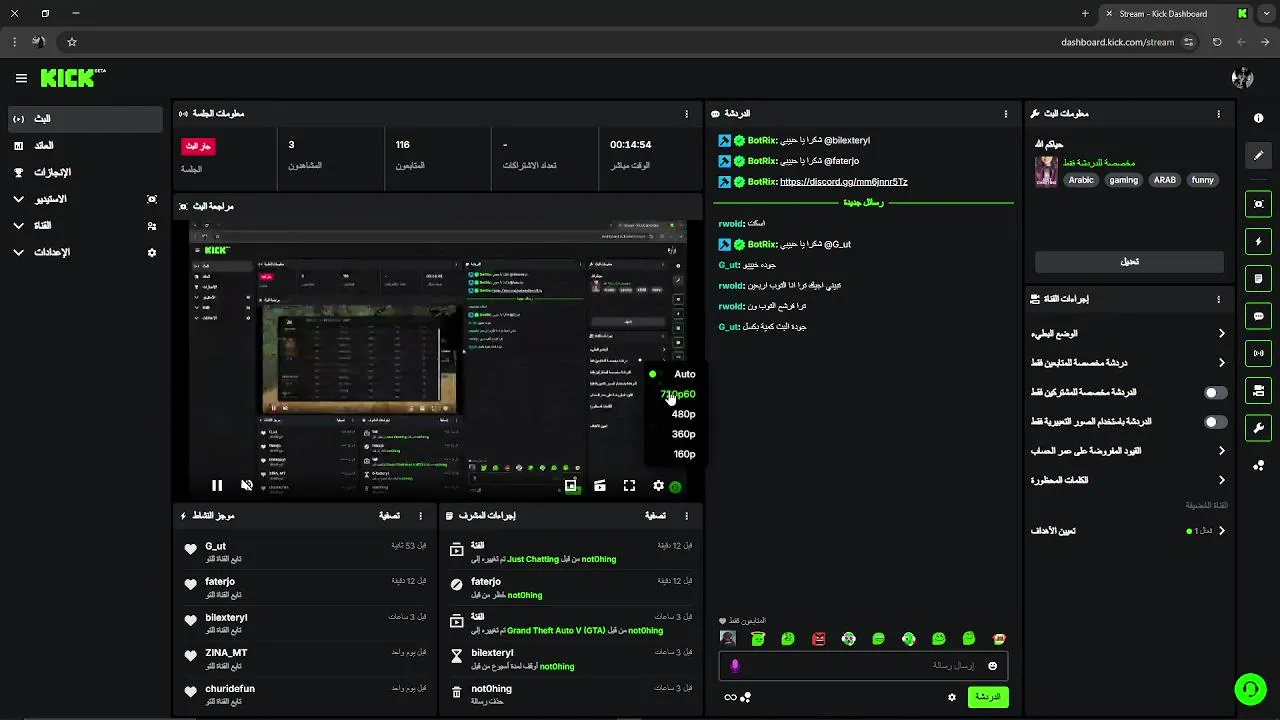
Task: Select 160p quality option
Action: (x=684, y=454)
